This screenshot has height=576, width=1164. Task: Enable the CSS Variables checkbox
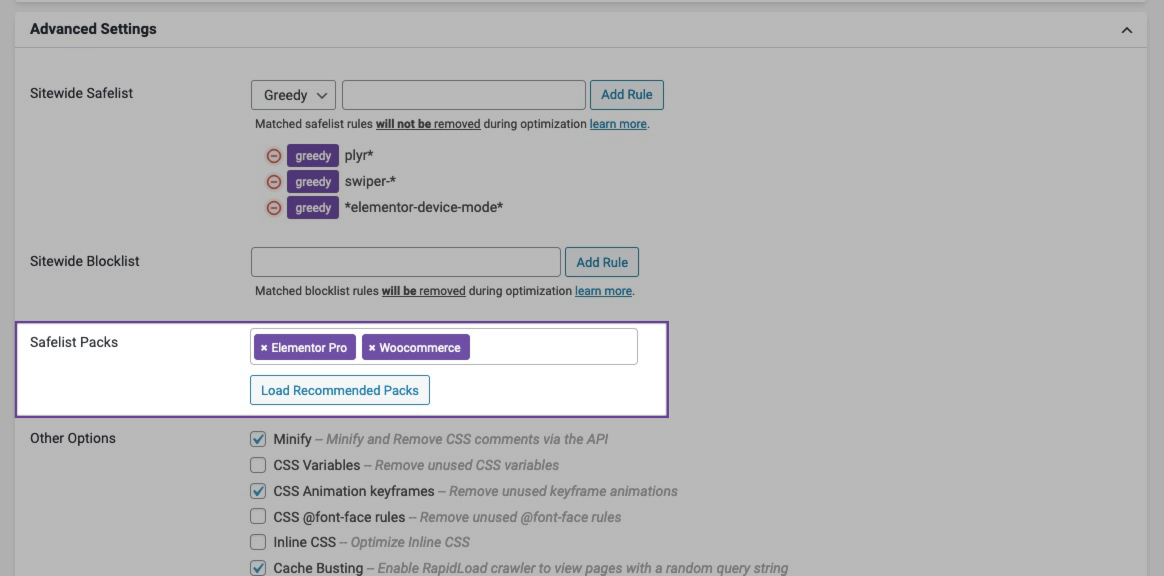click(258, 465)
